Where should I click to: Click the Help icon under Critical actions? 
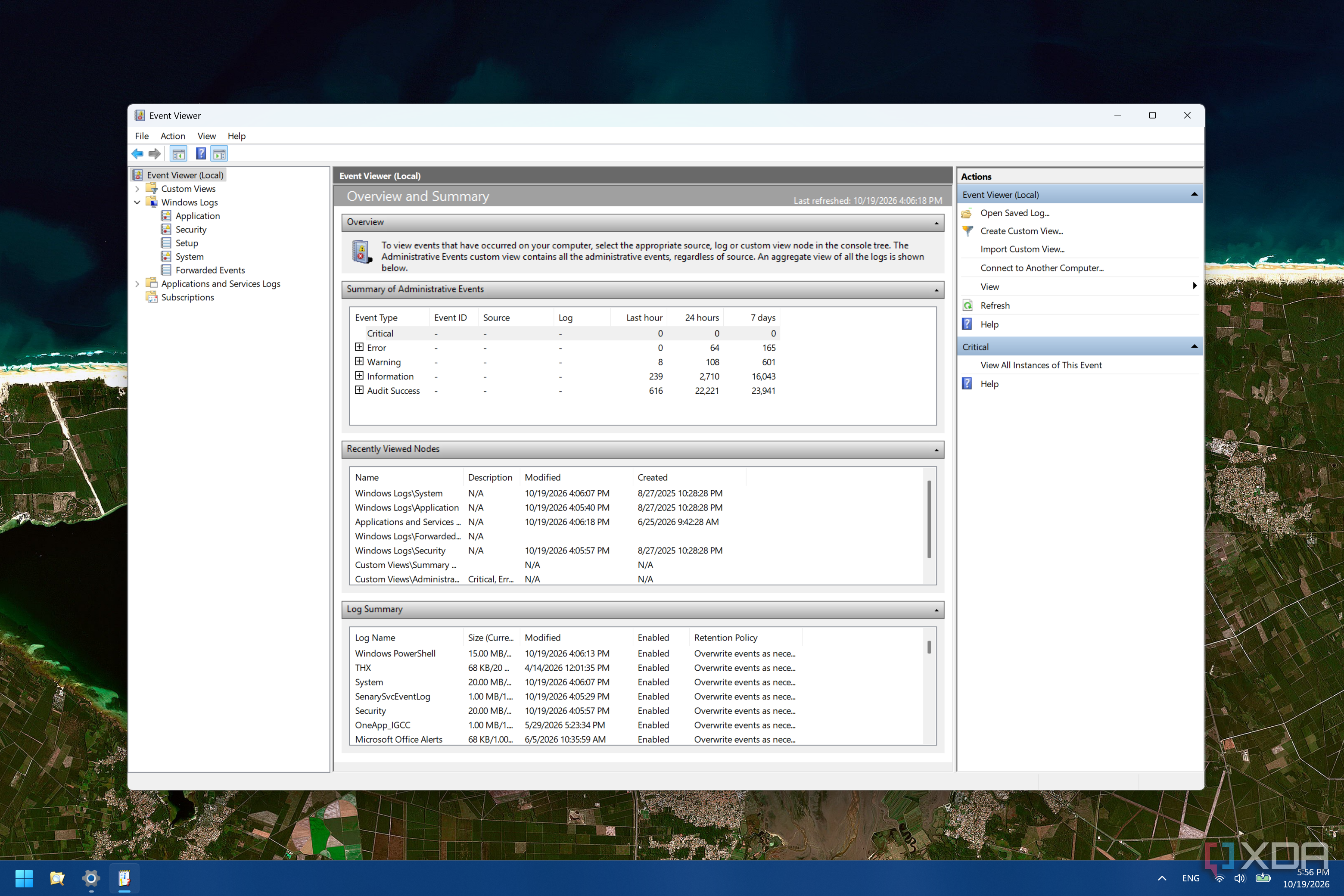[x=967, y=384]
